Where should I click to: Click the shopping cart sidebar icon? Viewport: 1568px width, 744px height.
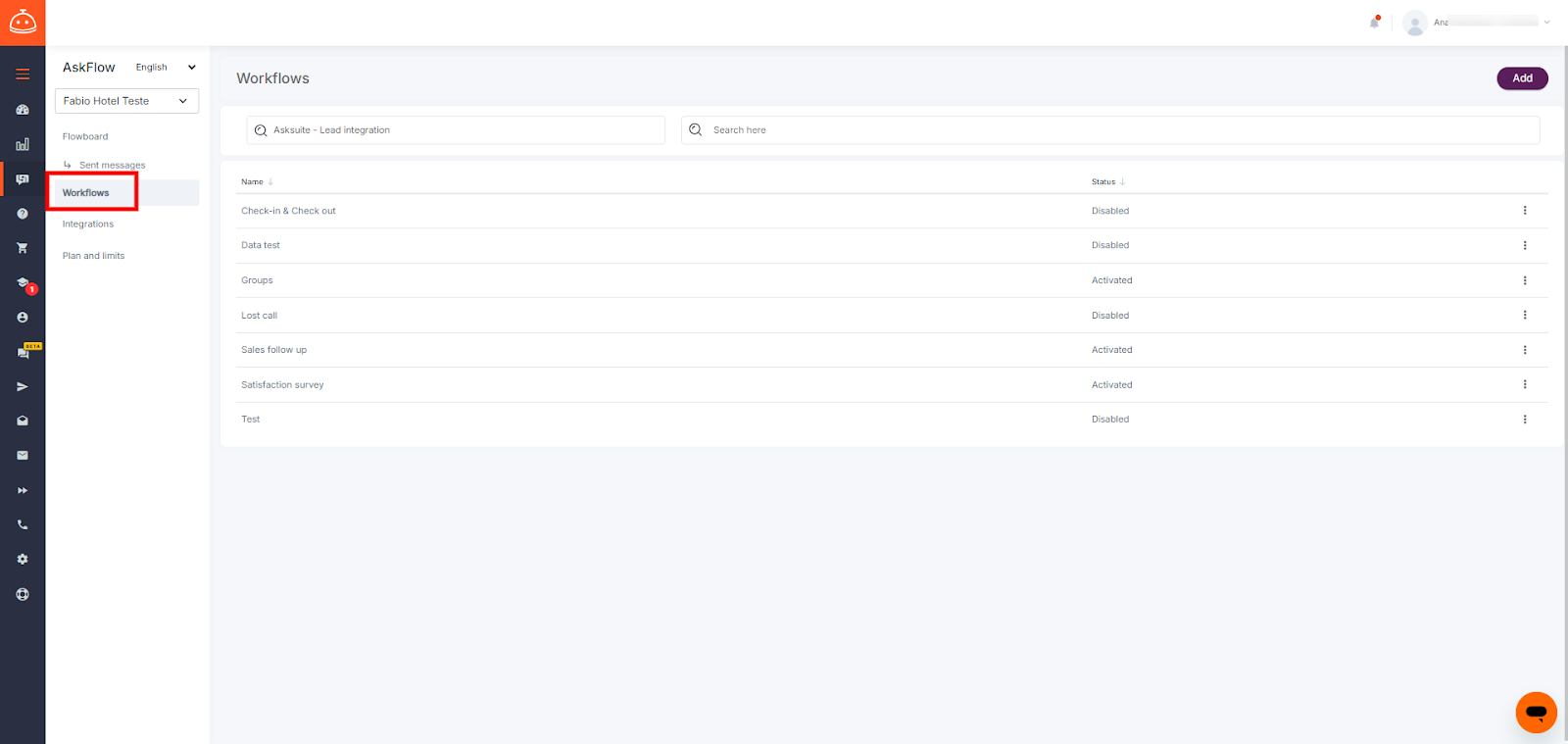click(23, 248)
